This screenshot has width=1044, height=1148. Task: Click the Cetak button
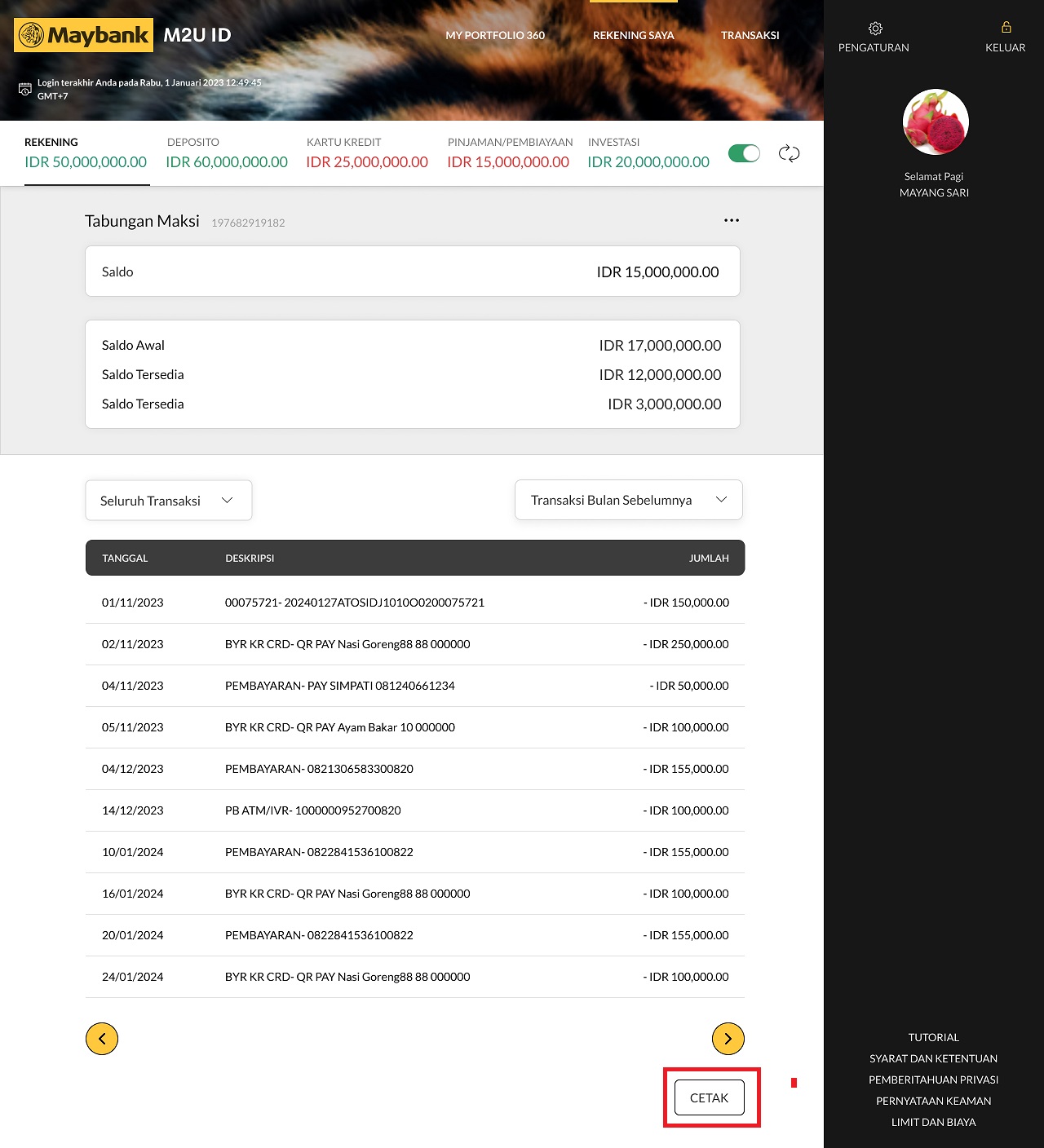(710, 1097)
